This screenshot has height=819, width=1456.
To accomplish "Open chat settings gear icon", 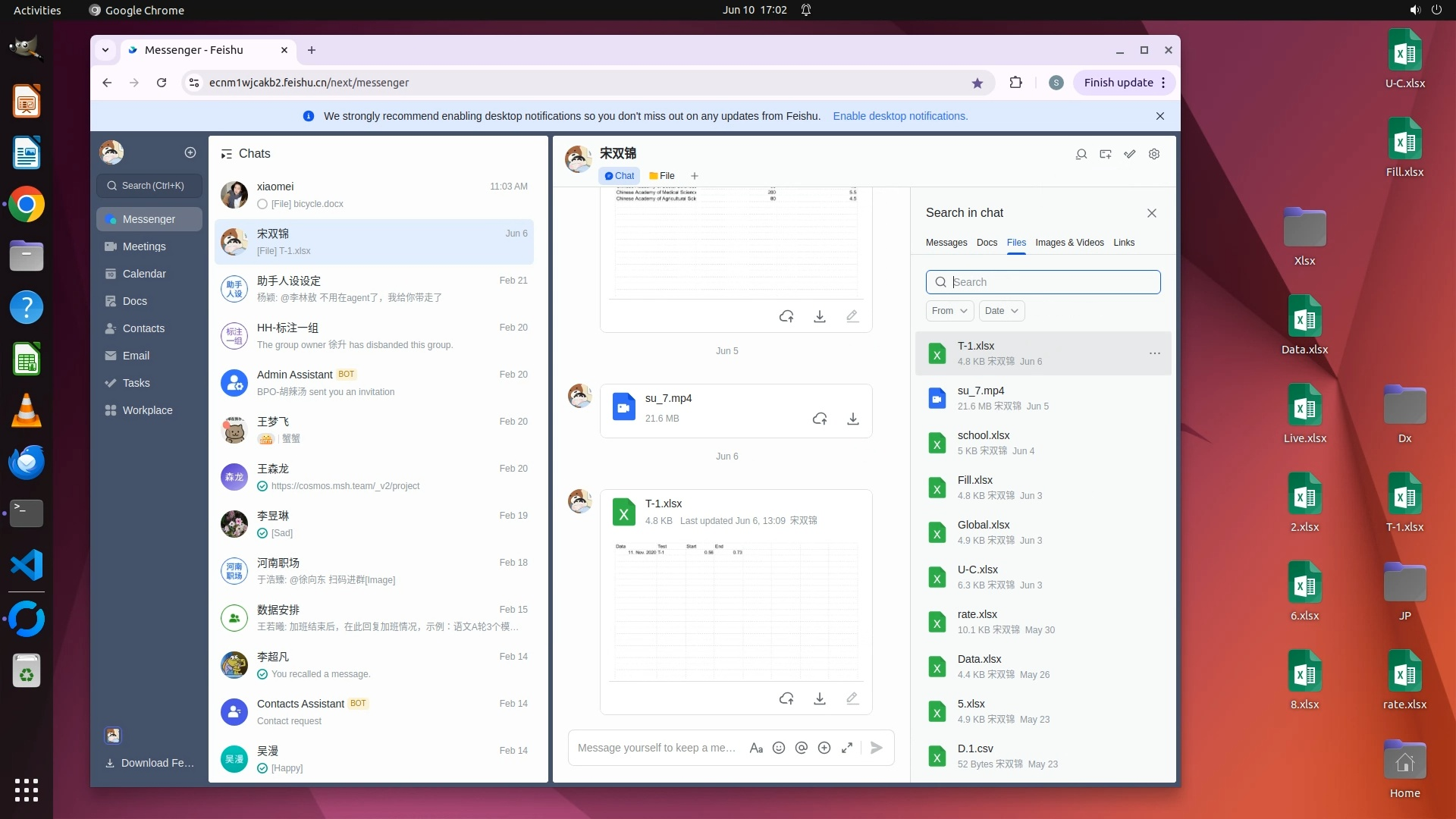I will click(x=1154, y=154).
